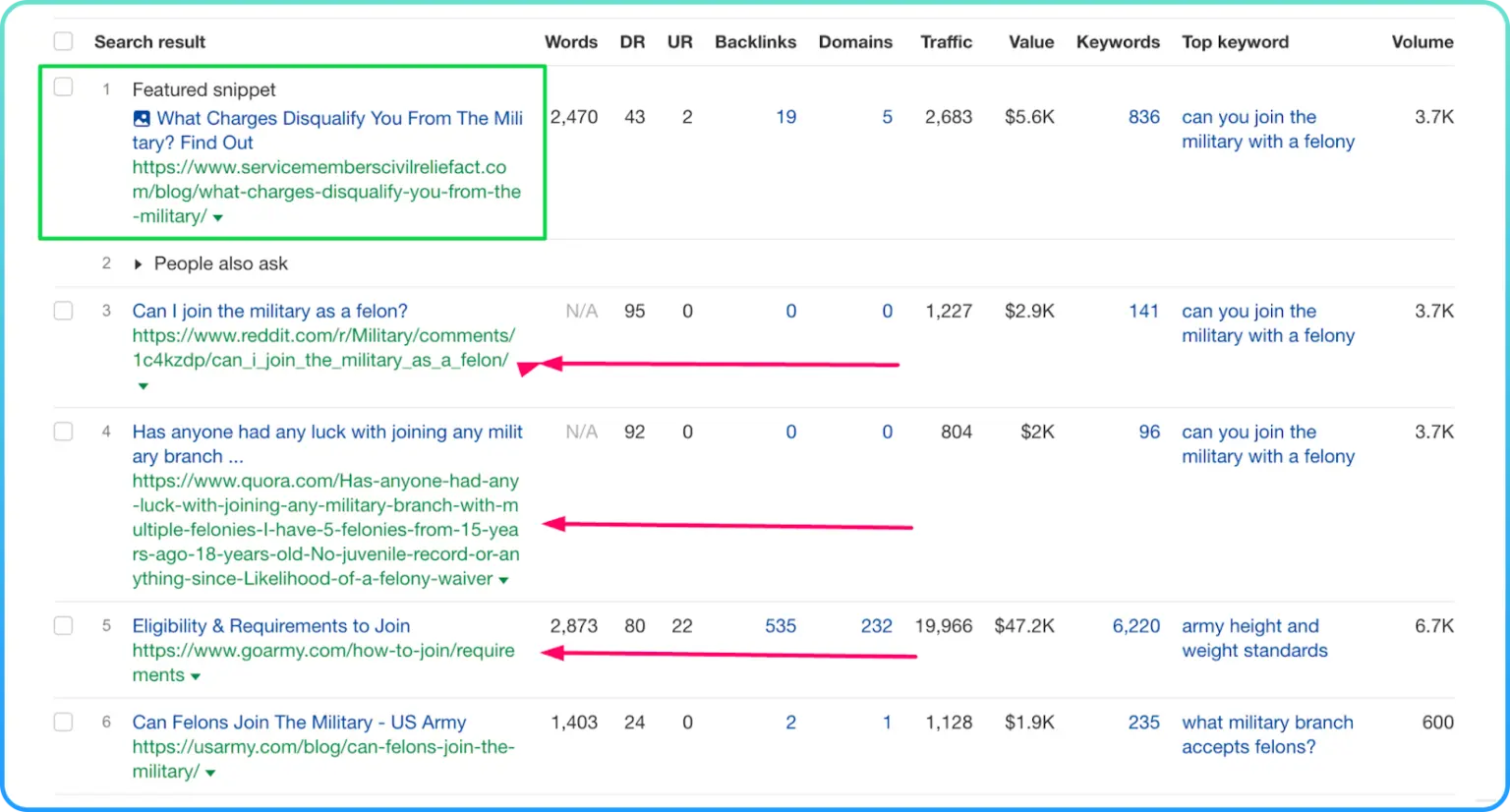Click the 535 backlinks count for goarmy.com
This screenshot has width=1510, height=812.
(x=781, y=625)
